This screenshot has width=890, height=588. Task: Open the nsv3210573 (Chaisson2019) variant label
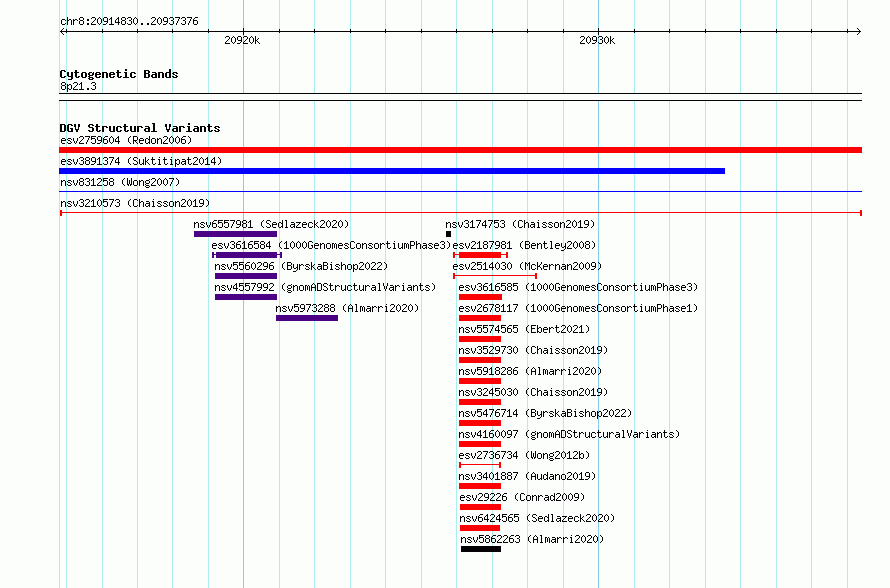135,203
